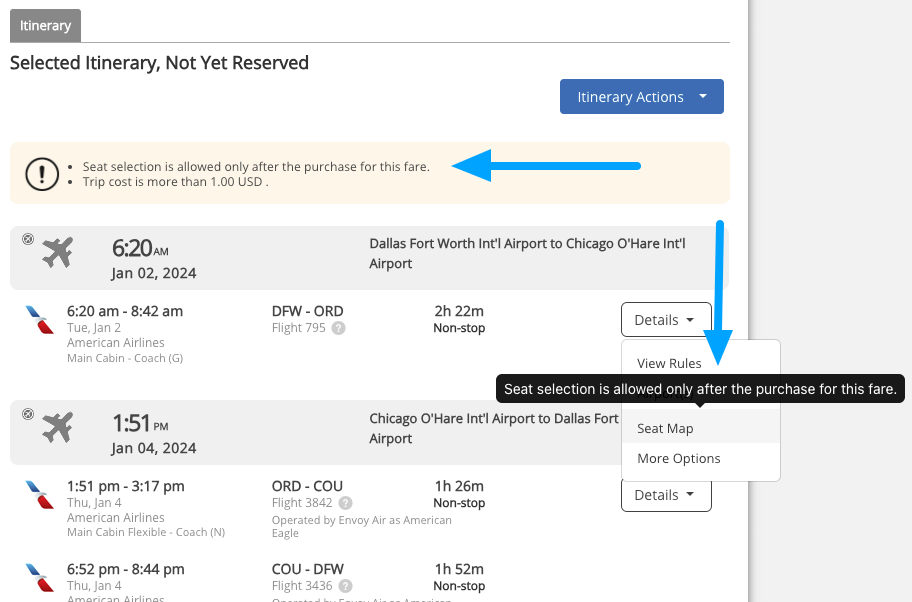Image resolution: width=912 pixels, height=602 pixels.
Task: Select View Rules from the Details menu
Action: click(669, 364)
